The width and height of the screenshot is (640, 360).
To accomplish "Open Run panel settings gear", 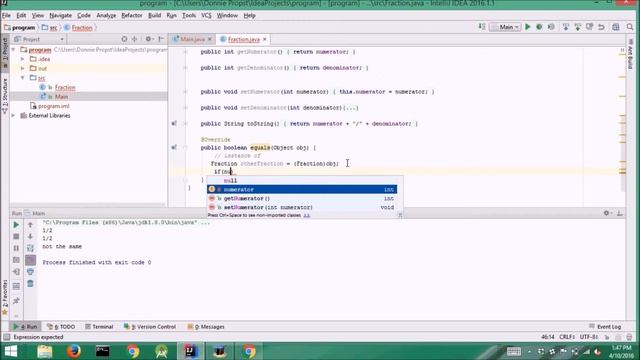I will [607, 213].
